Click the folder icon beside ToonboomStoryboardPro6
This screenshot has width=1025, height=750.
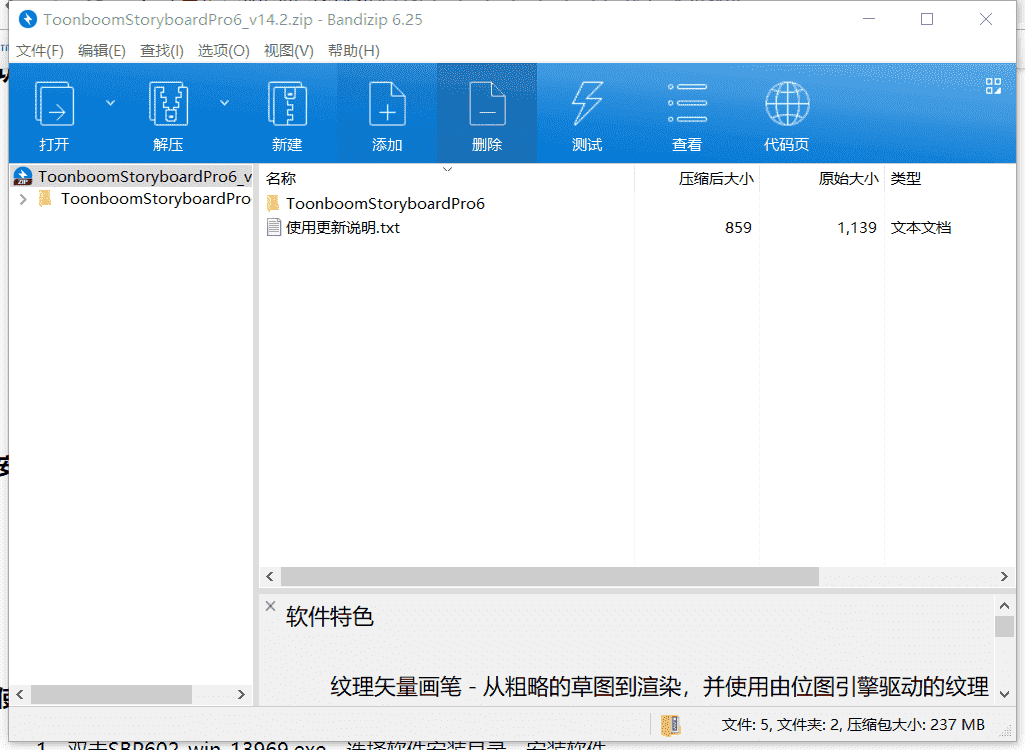(x=273, y=203)
